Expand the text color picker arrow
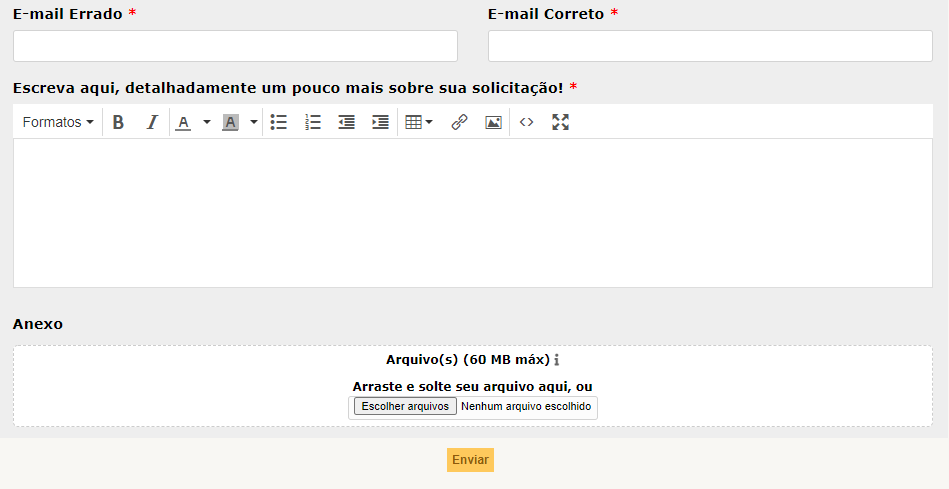Image resolution: width=949 pixels, height=489 pixels. (x=207, y=122)
